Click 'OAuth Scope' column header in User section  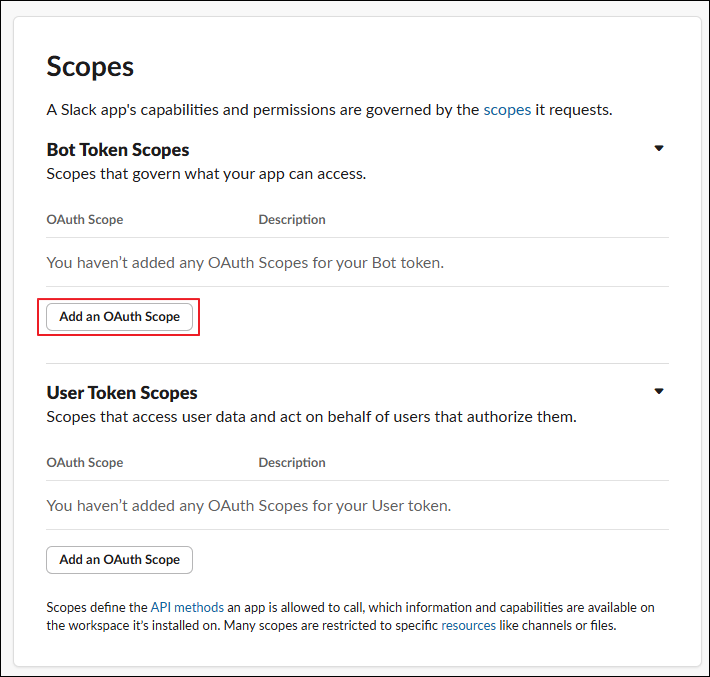(85, 462)
